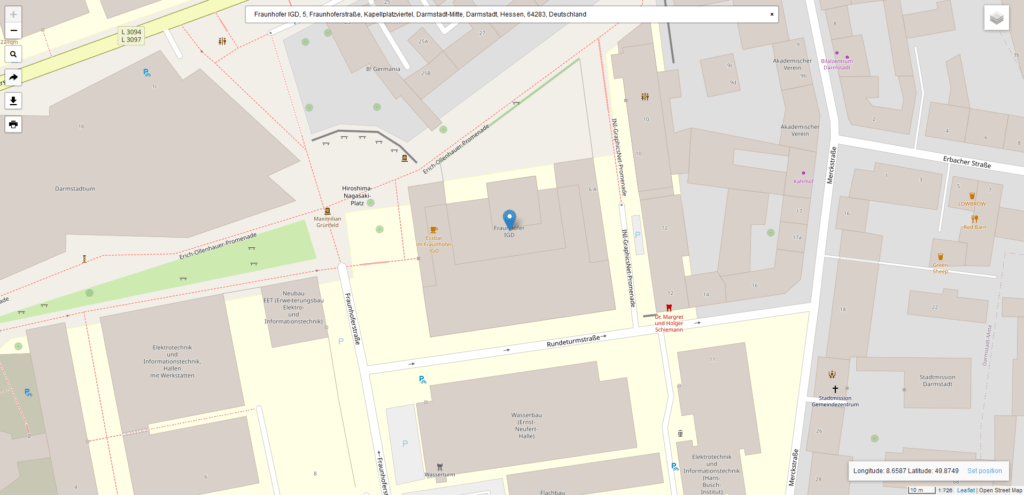Click the upper Akademischer Verein label
Screen dimensions: 1024x495
pos(792,64)
